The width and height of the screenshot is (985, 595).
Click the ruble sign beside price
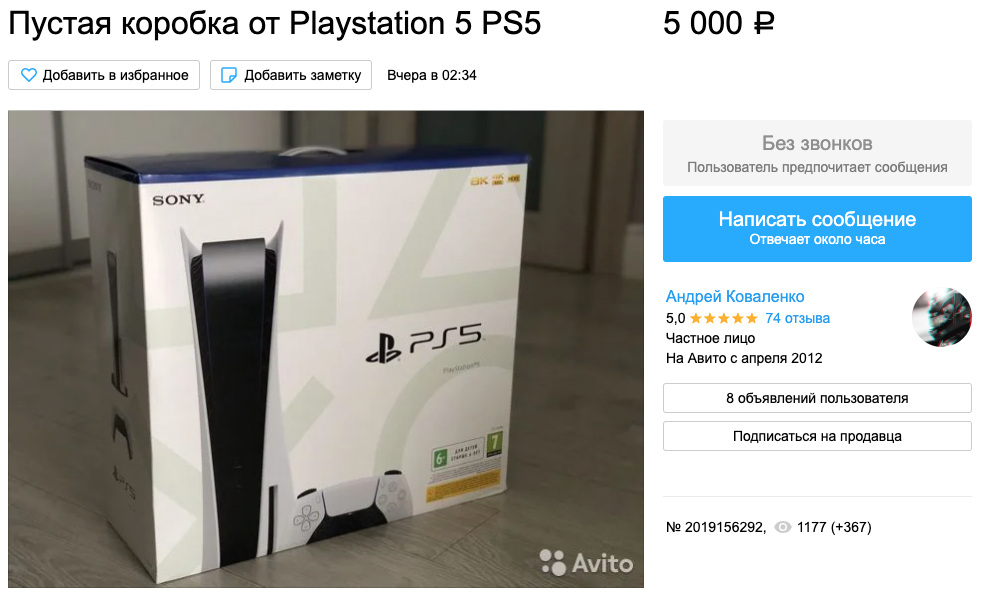click(763, 25)
